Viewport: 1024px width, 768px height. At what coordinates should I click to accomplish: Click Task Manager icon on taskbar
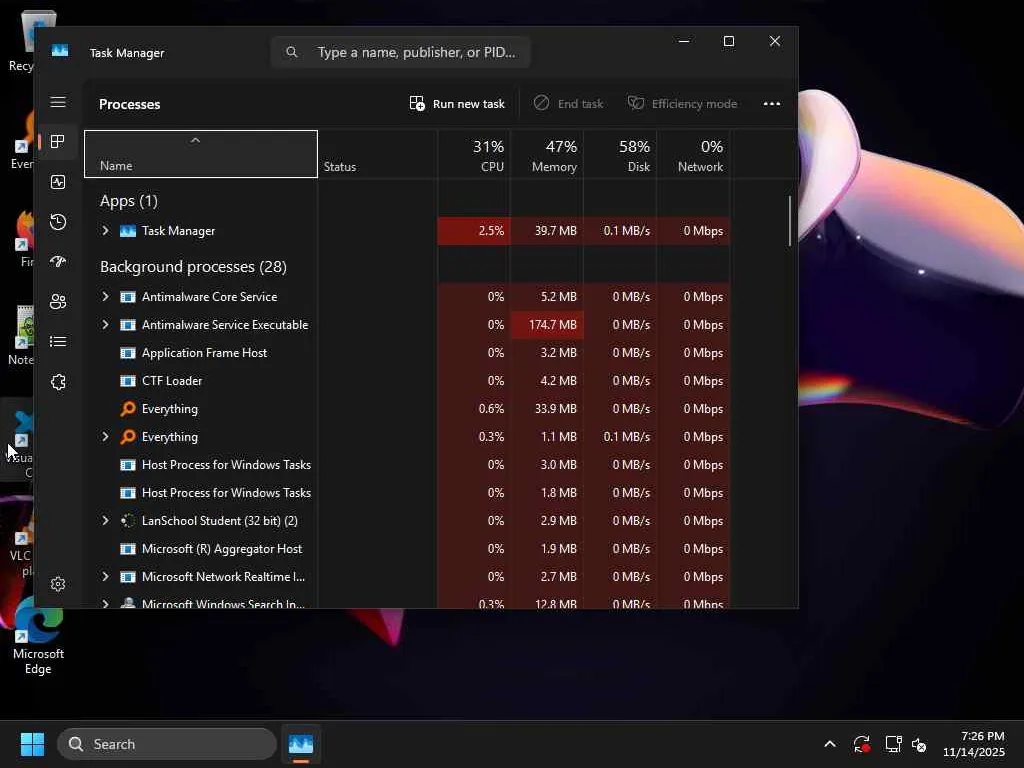(301, 744)
